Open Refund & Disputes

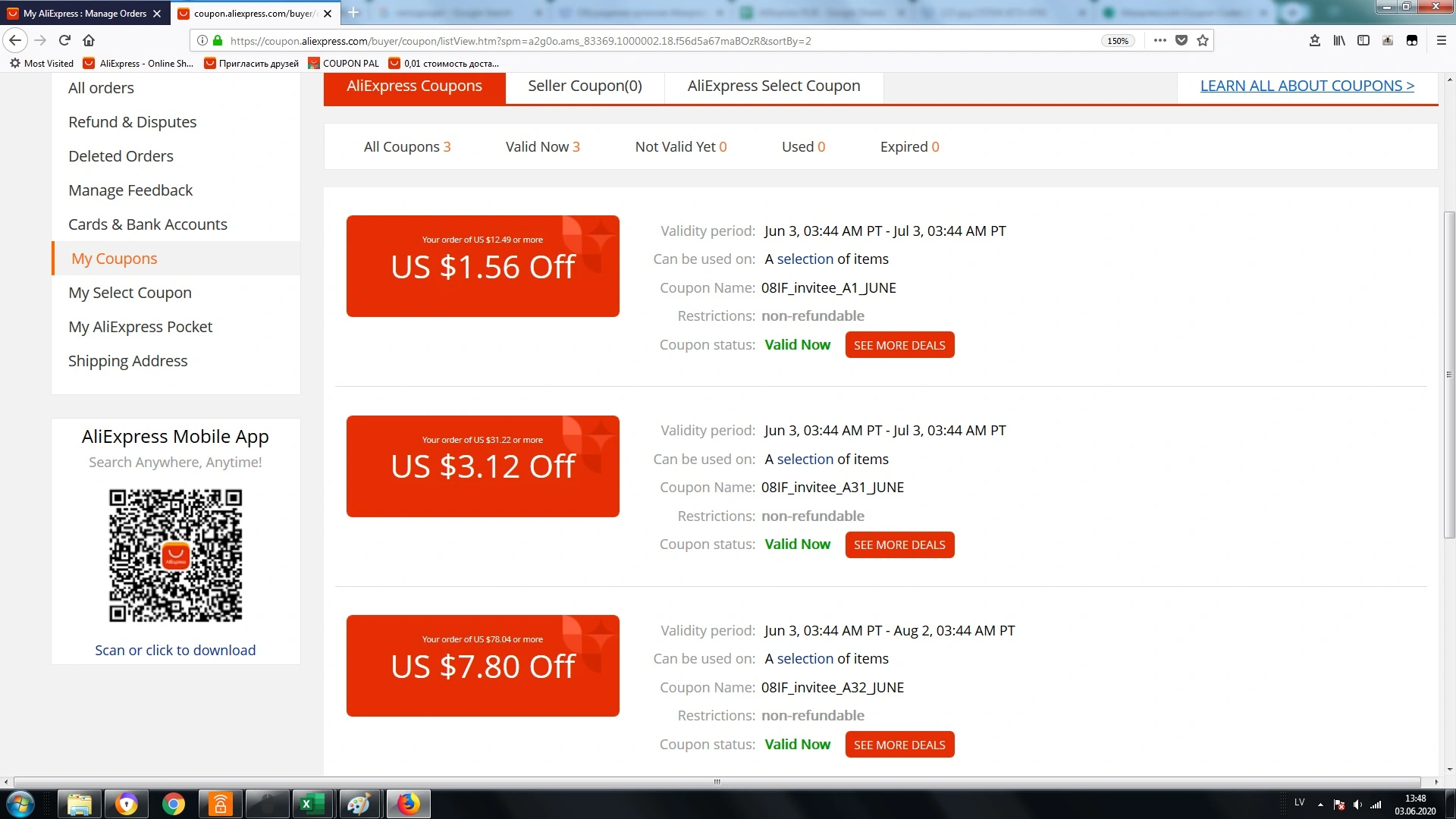132,122
